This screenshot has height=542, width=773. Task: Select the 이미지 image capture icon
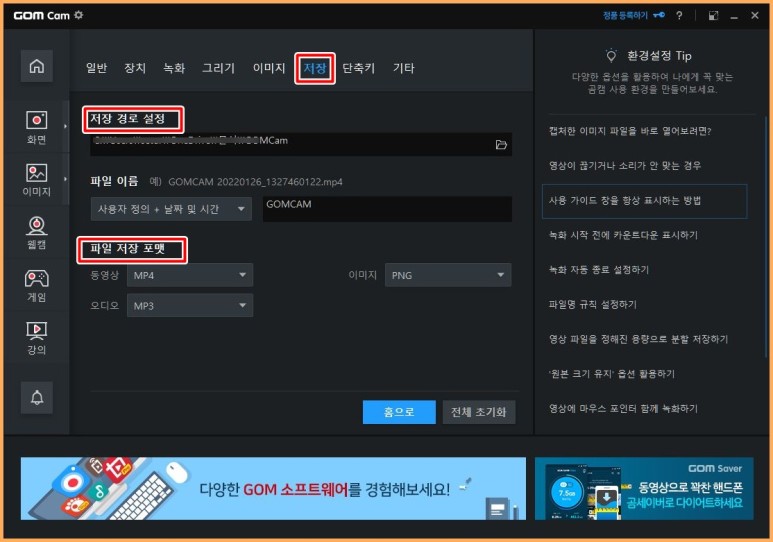pyautogui.click(x=36, y=180)
